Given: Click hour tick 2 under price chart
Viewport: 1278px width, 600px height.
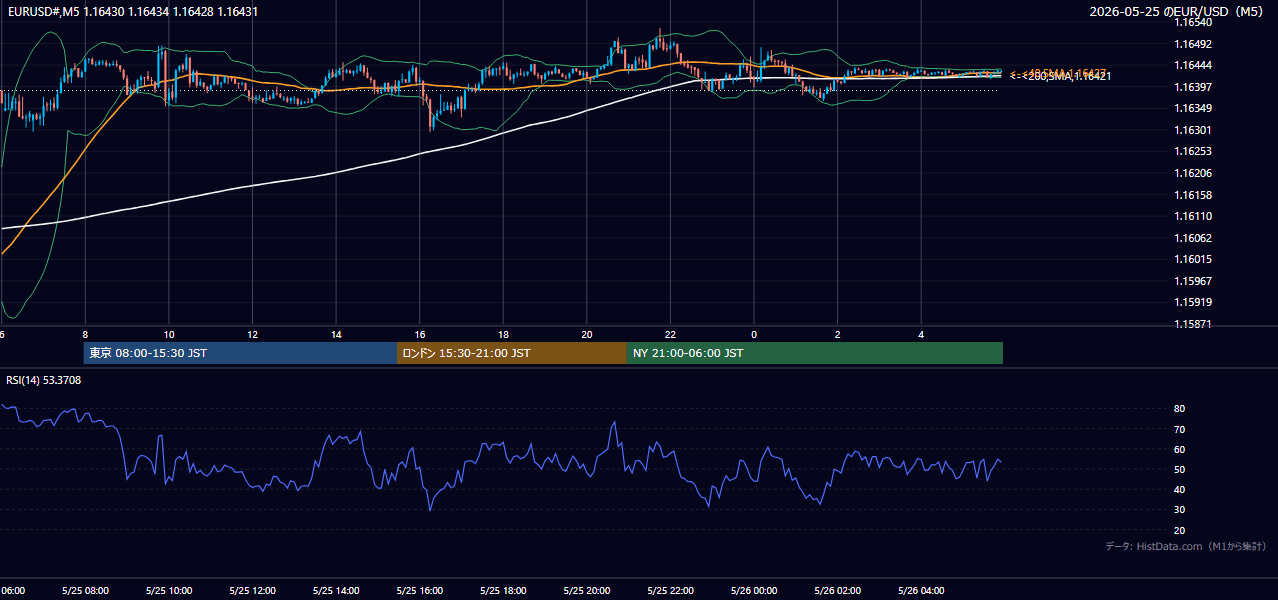Looking at the screenshot, I should [x=838, y=334].
